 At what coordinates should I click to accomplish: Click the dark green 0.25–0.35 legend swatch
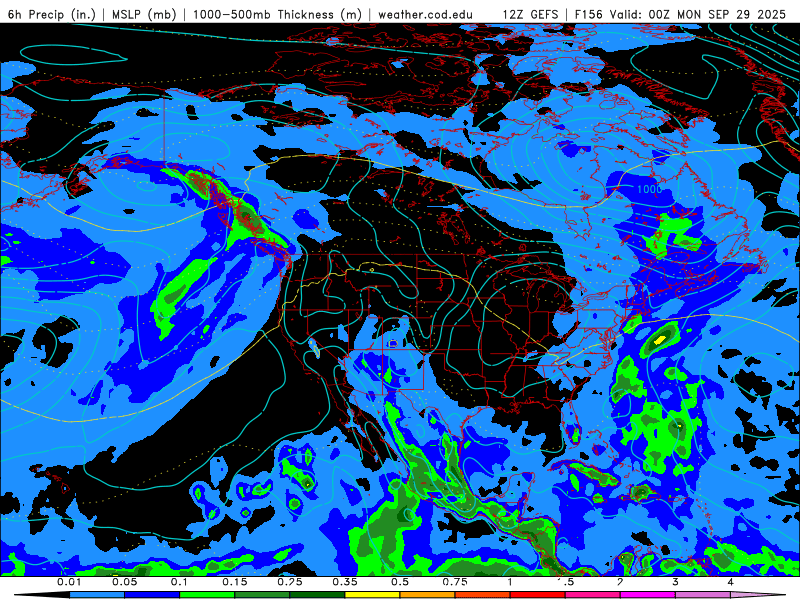317,595
